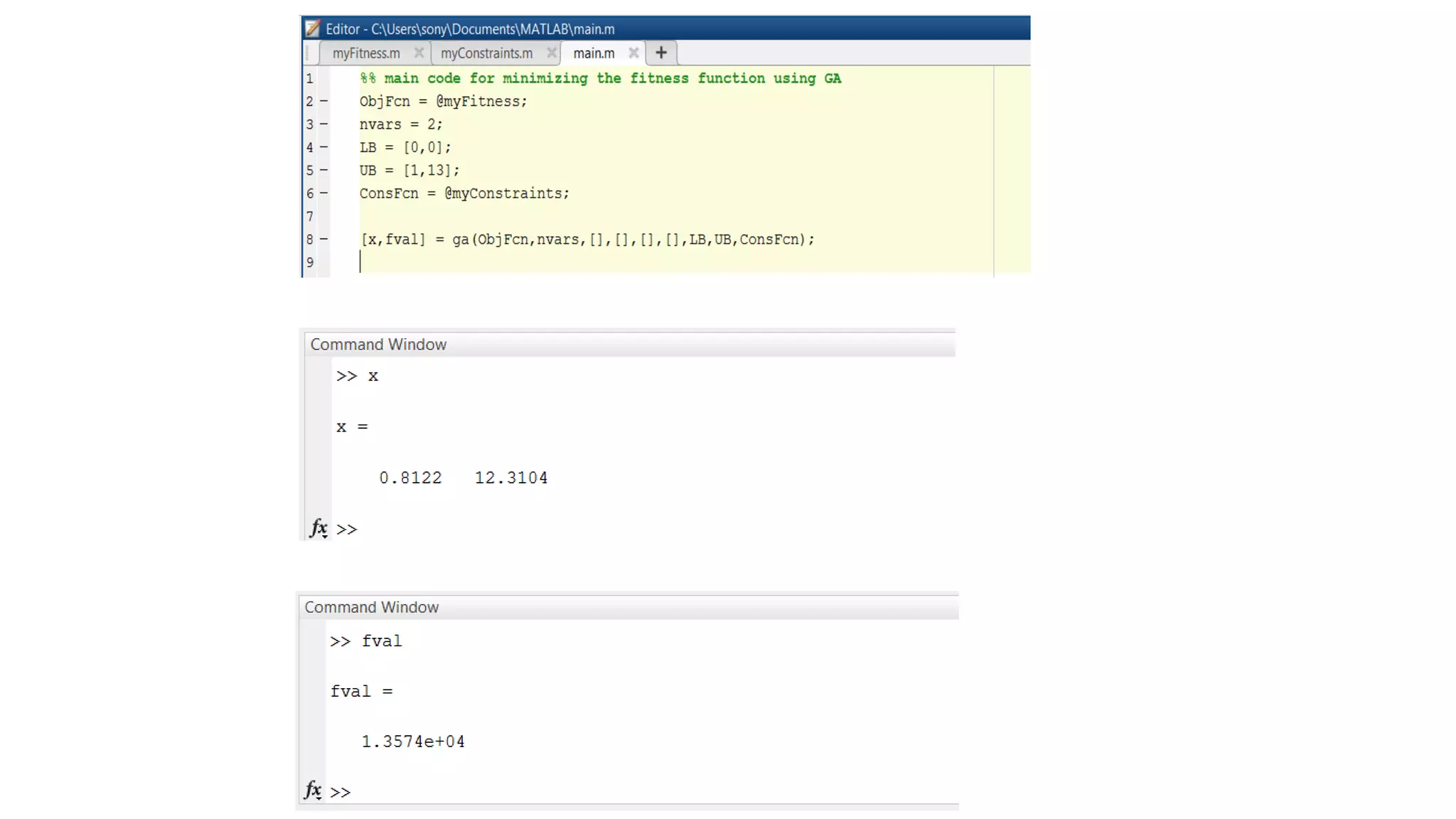Click the Editor notepad icon in title bar

tap(313, 28)
